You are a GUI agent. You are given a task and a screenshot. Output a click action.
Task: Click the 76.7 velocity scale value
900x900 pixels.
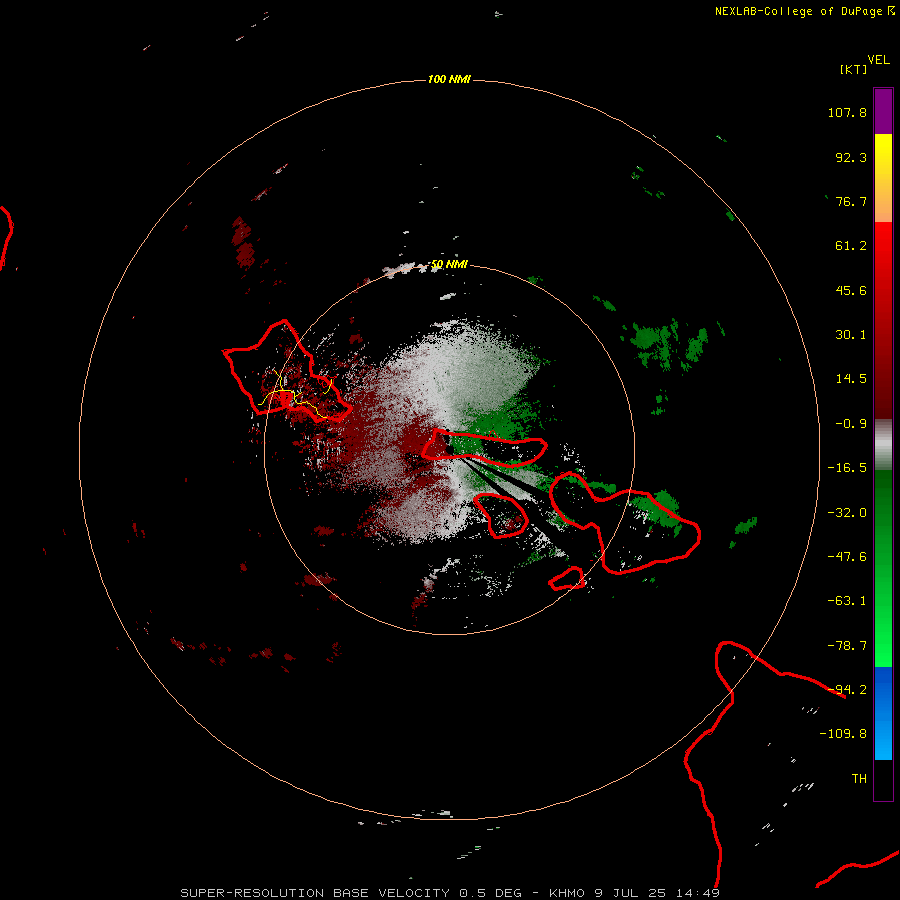pyautogui.click(x=851, y=201)
